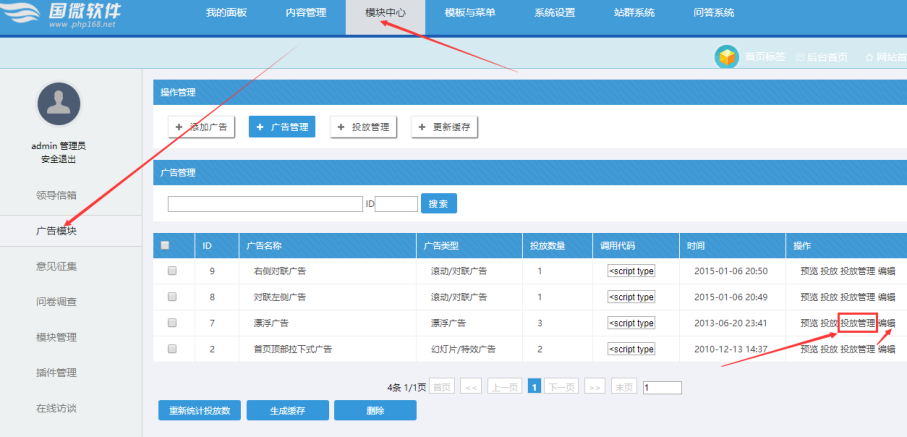This screenshot has height=437, width=907.
Task: Click 编辑 for the 漂浮广告 row
Action: coord(887,323)
